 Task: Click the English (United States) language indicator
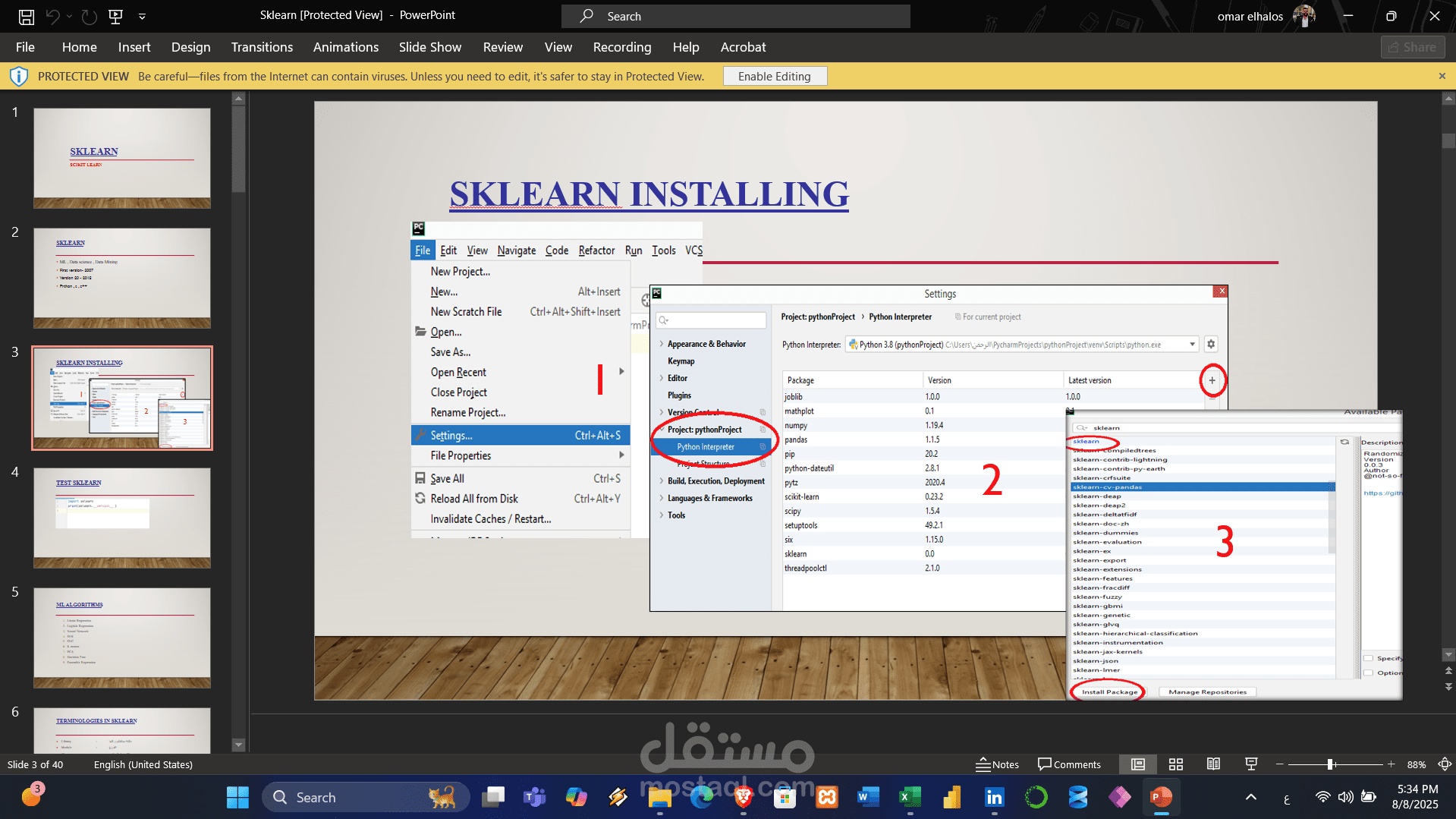point(143,764)
